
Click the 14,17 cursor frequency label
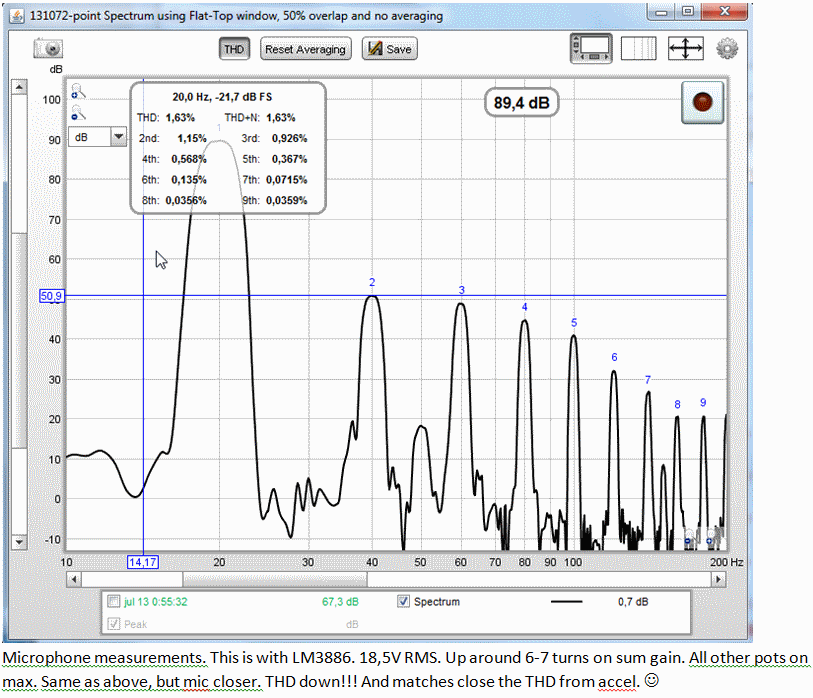143,562
